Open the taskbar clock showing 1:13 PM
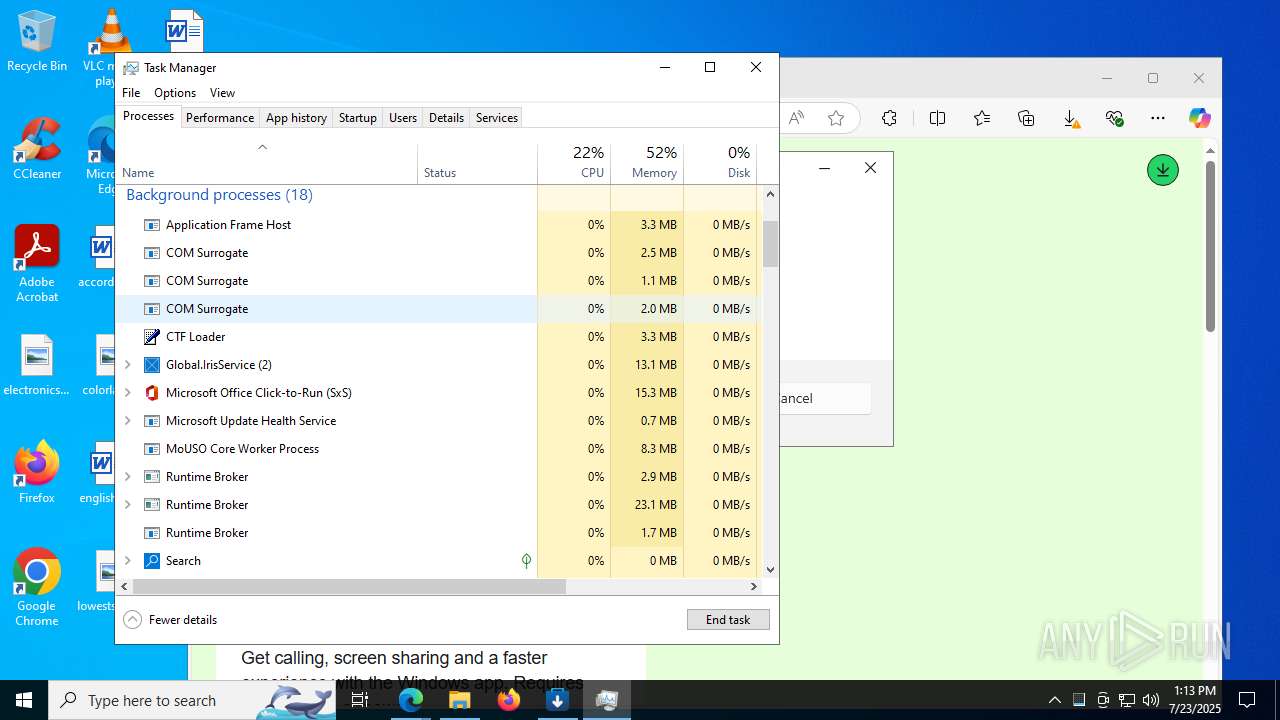The height and width of the screenshot is (720, 1280). click(1193, 700)
